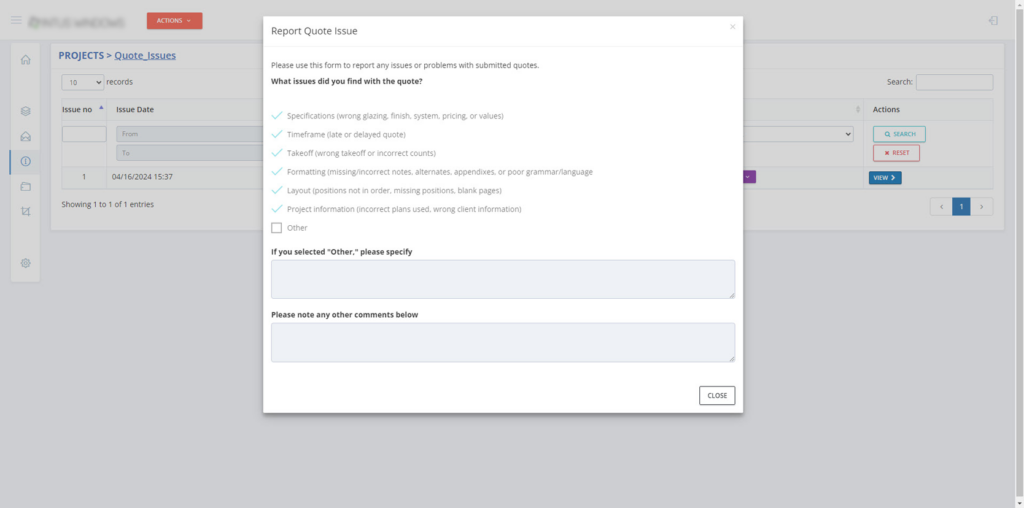1024x508 pixels.
Task: Toggle the Timeframe issue checkmark
Action: (277, 134)
